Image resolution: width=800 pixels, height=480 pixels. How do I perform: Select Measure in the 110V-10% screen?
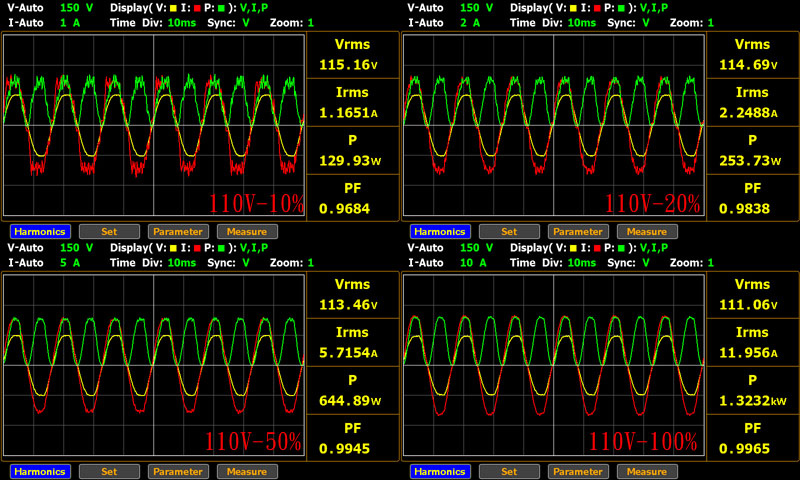click(247, 232)
